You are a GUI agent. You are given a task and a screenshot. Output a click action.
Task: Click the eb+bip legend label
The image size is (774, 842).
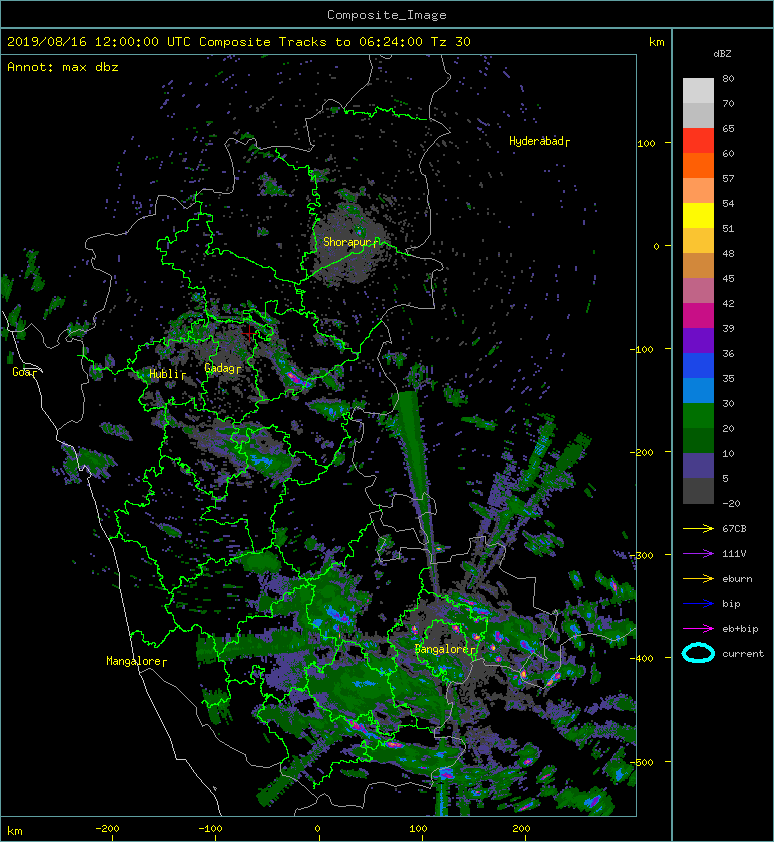740,629
